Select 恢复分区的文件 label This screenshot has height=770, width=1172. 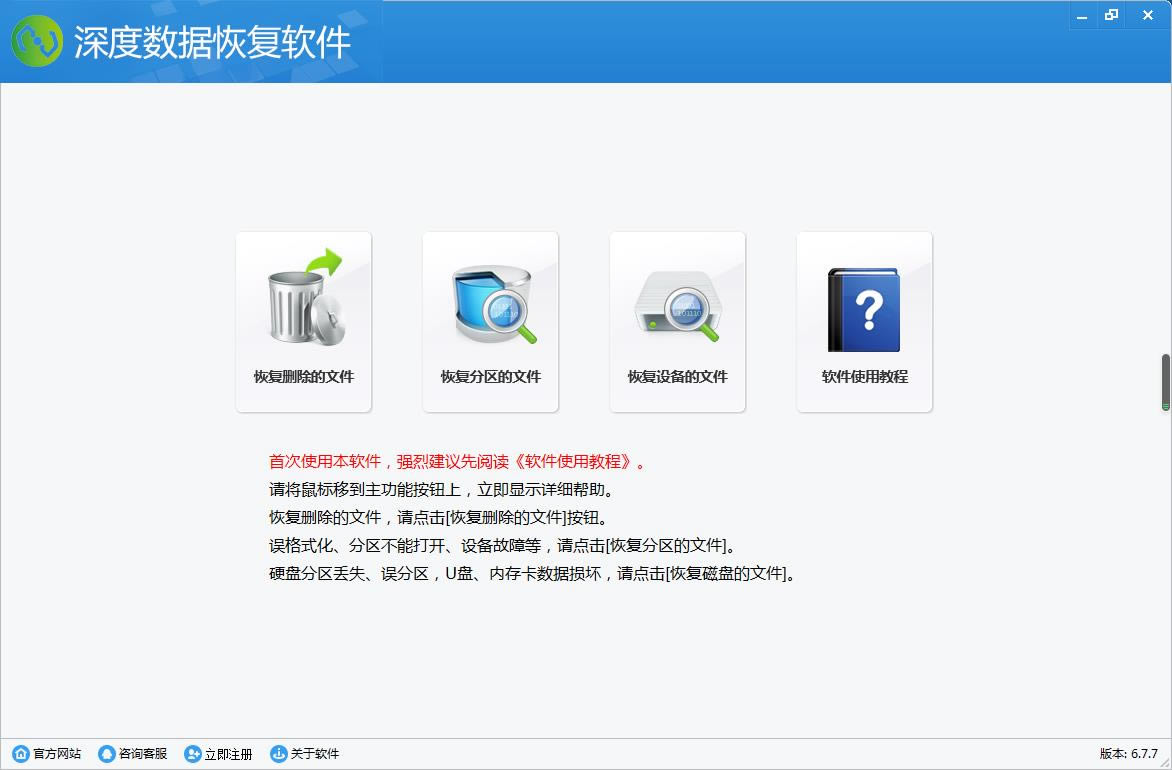pyautogui.click(x=490, y=377)
